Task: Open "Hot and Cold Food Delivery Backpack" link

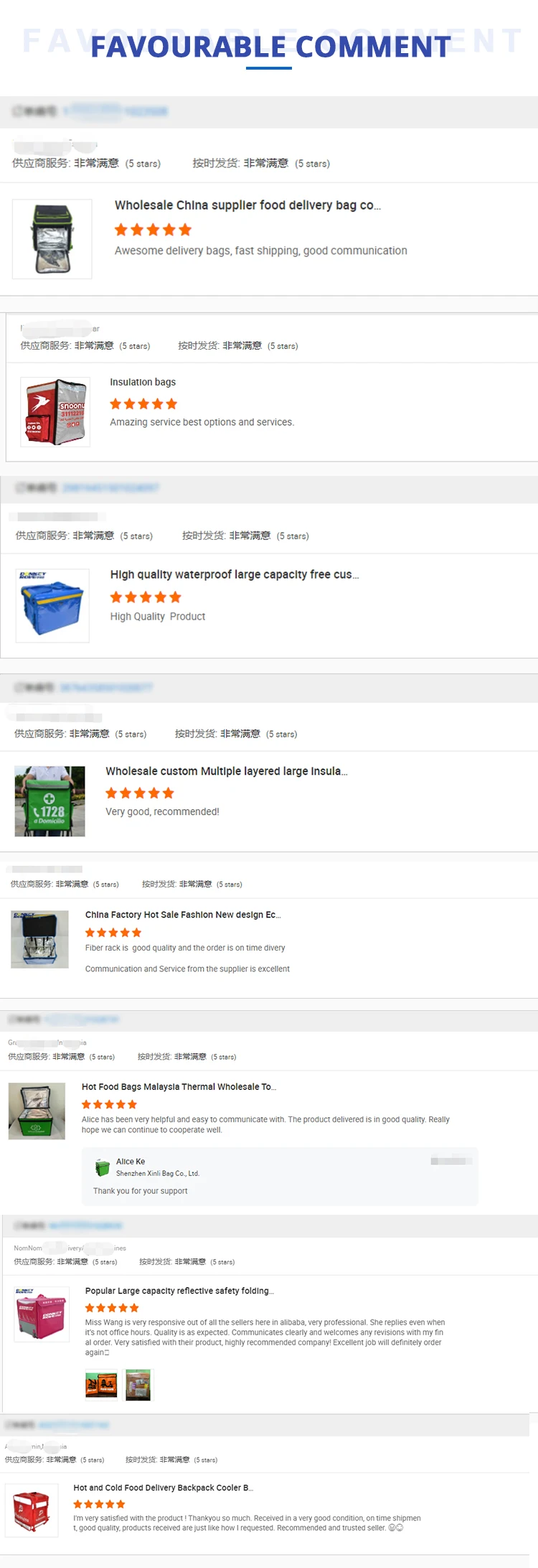Action: click(x=164, y=1488)
